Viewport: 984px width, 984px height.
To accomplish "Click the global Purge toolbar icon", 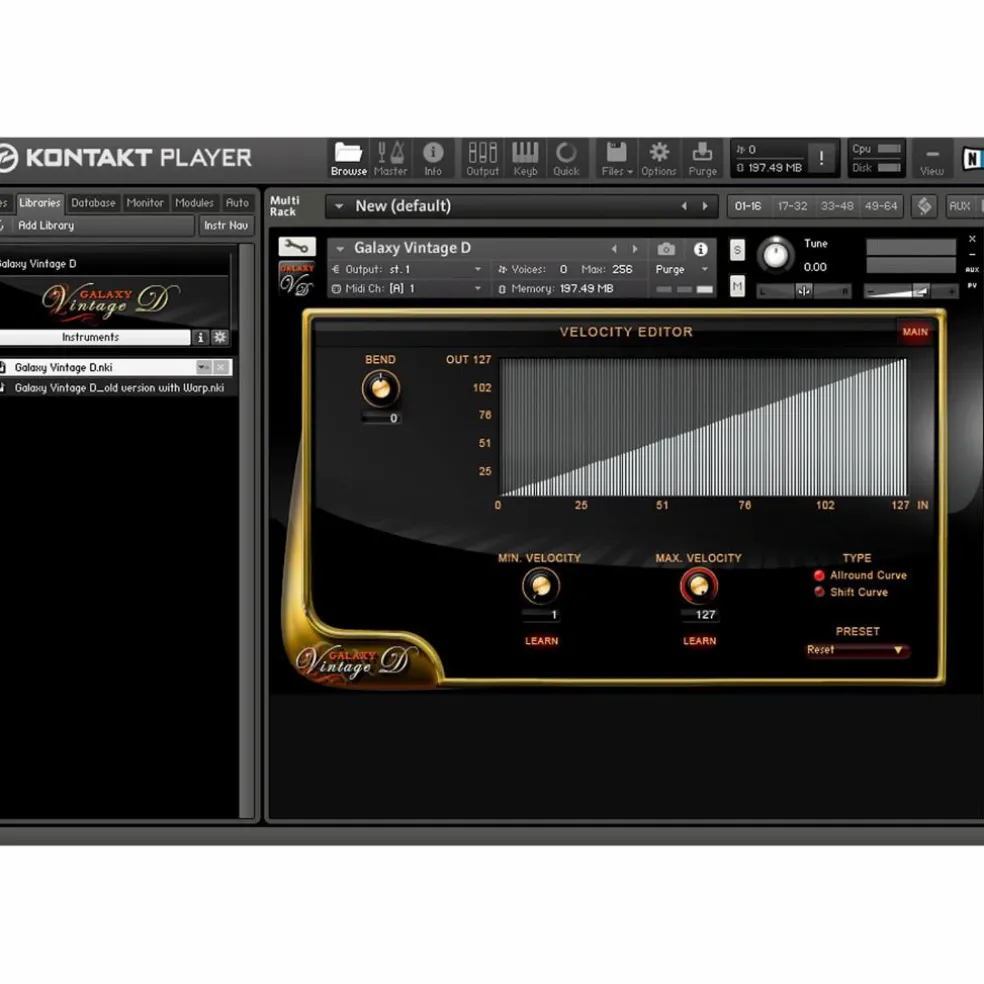I will coord(702,158).
